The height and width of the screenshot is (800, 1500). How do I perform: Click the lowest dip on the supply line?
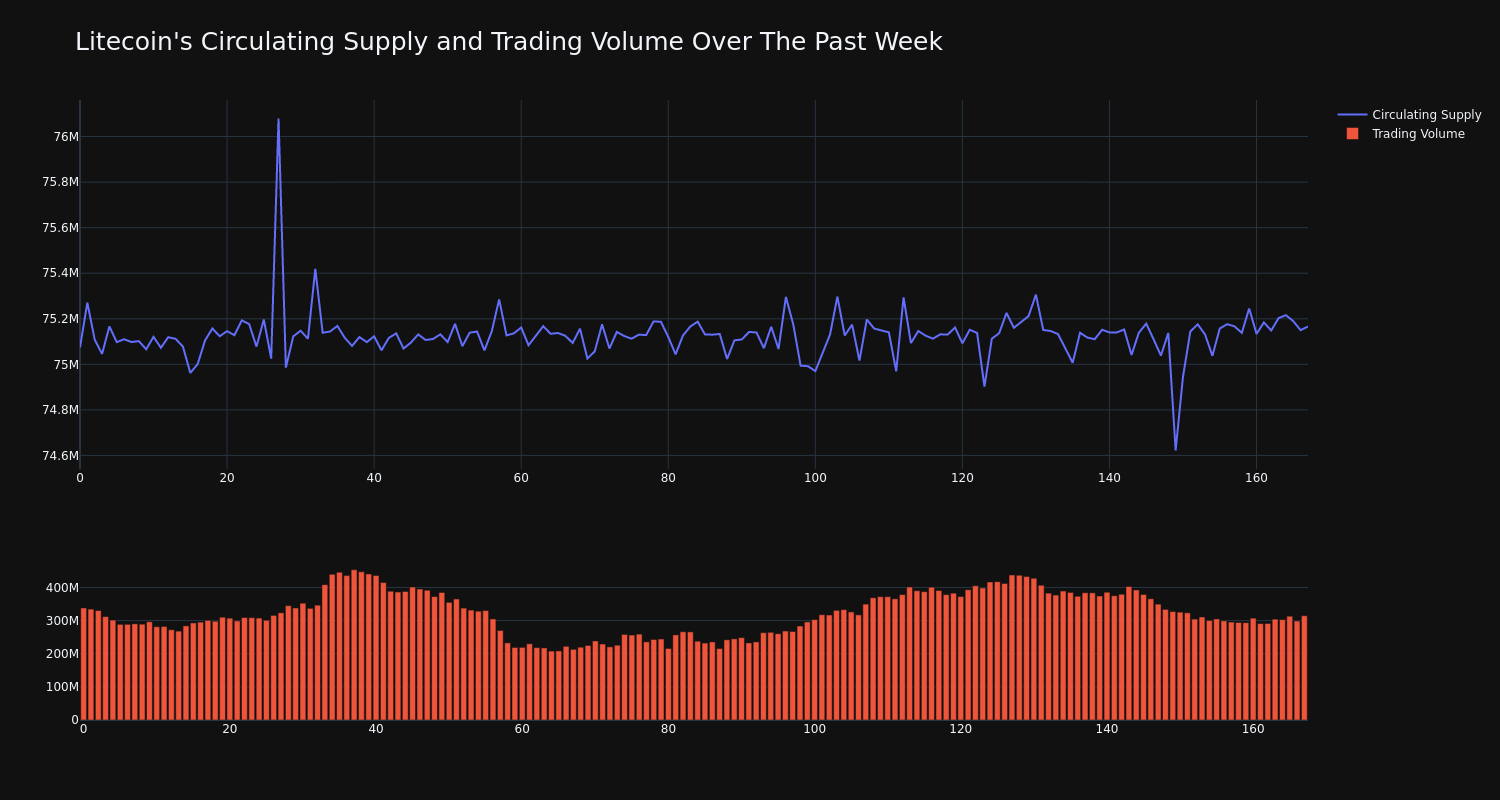click(1175, 449)
